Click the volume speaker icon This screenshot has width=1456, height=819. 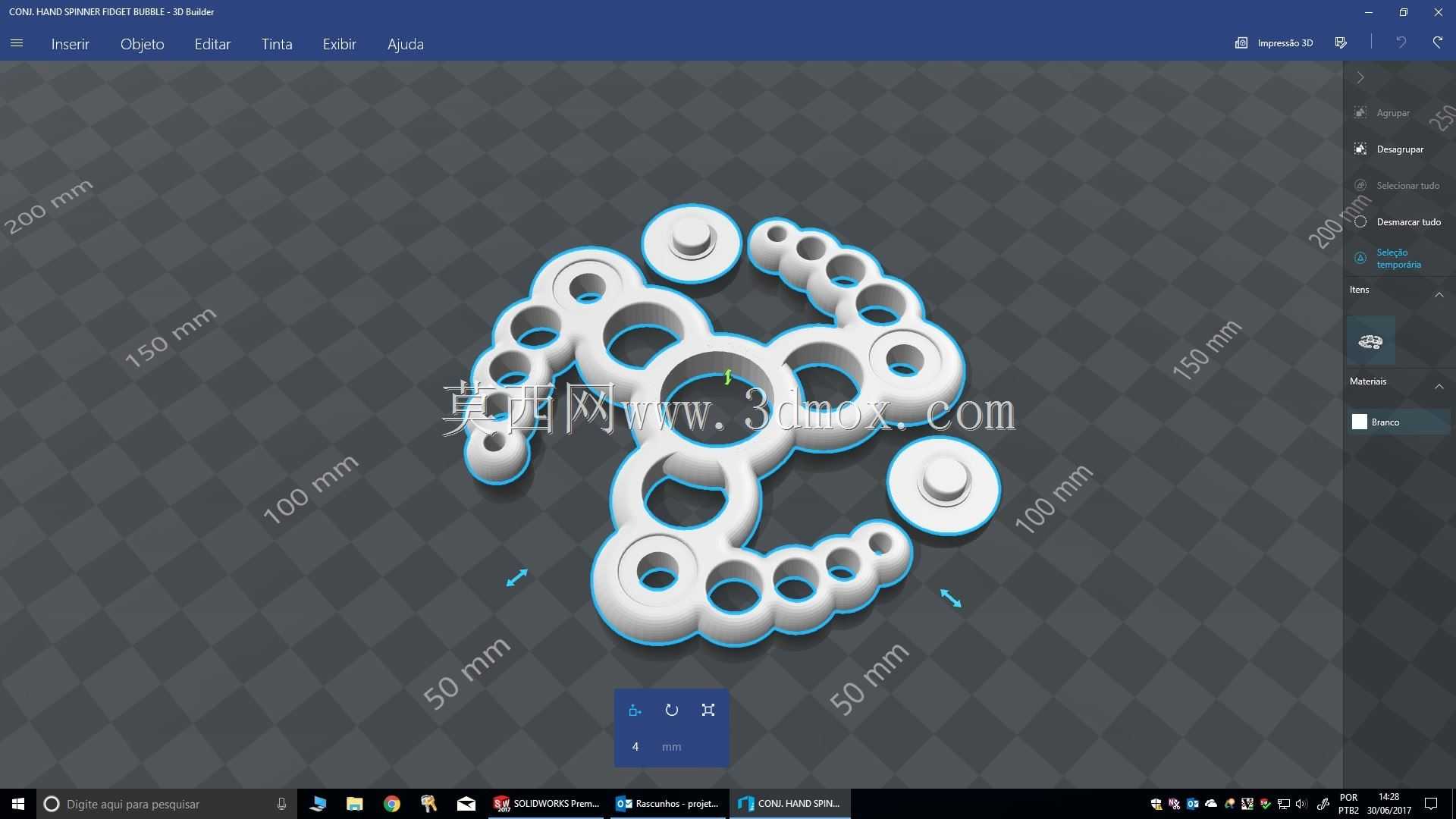point(1301,804)
